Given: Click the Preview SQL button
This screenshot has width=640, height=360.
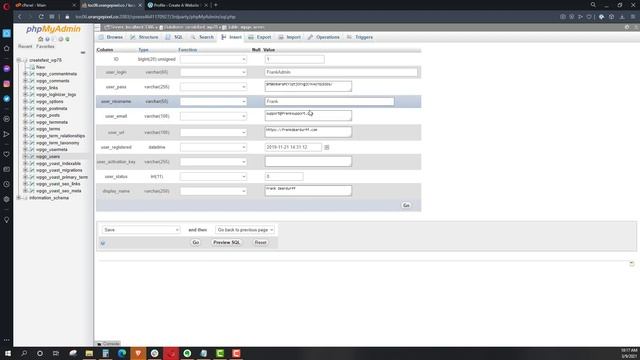Looking at the screenshot, I should click(227, 242).
